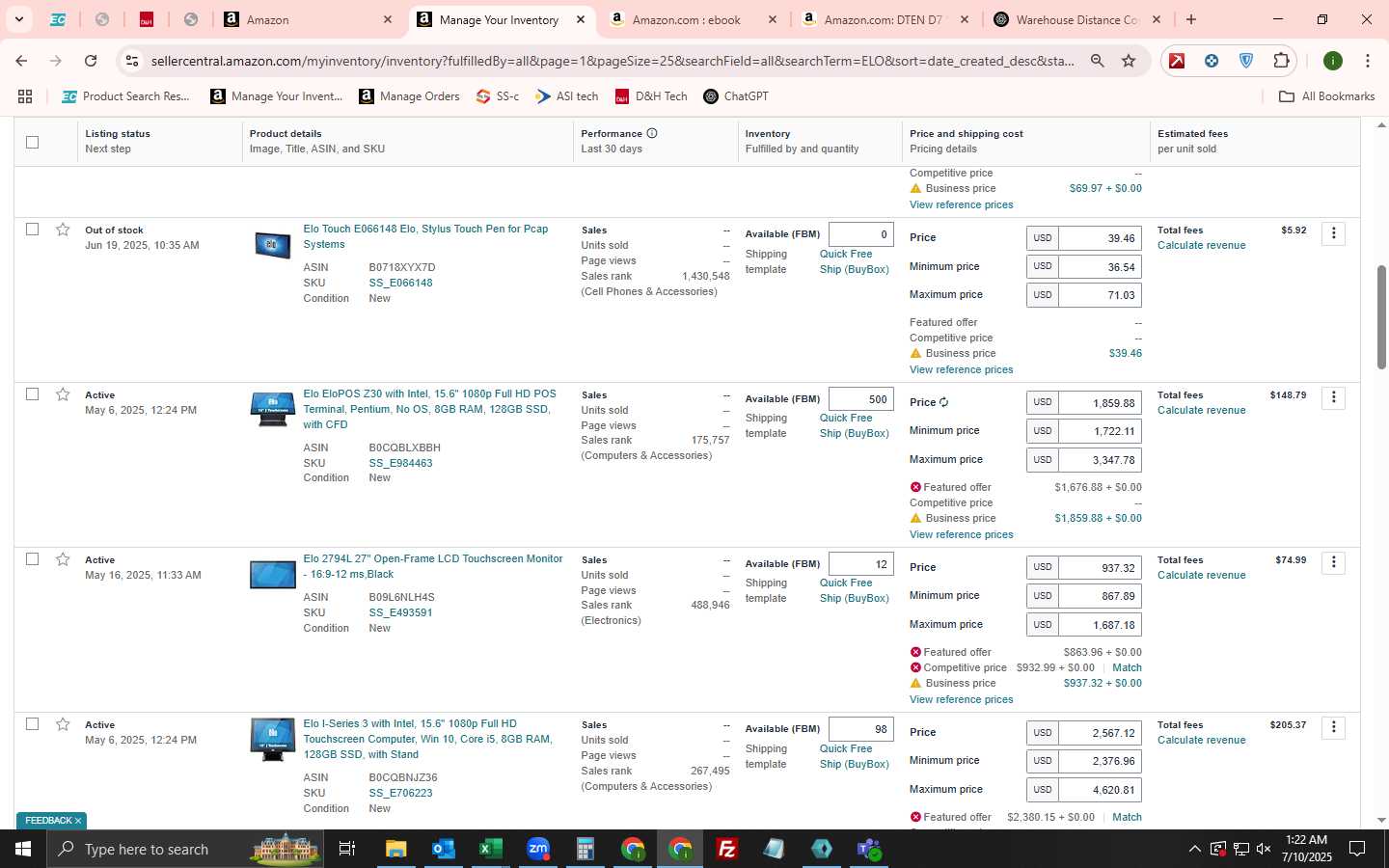Open the Chrome three-dot menu
1389x868 pixels.
(x=1368, y=61)
